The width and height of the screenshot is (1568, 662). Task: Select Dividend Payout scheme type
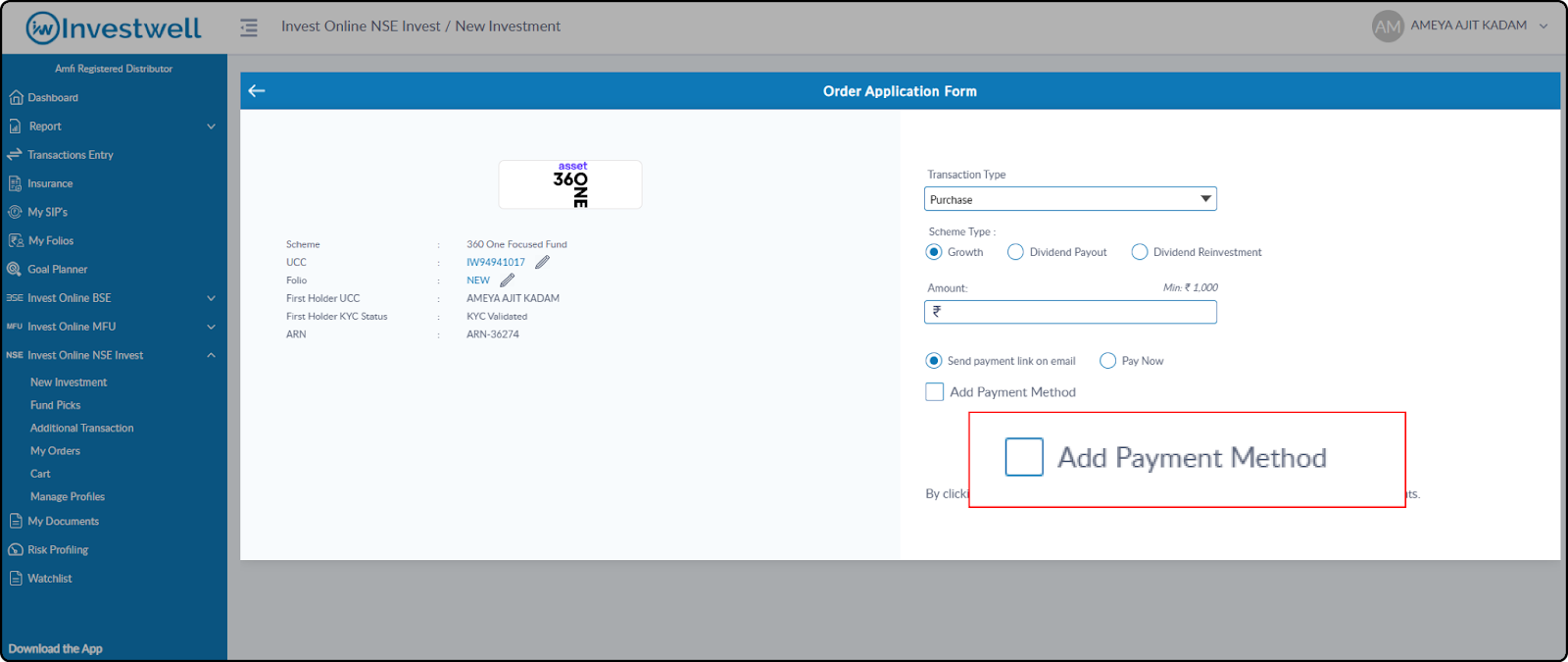pyautogui.click(x=1015, y=252)
